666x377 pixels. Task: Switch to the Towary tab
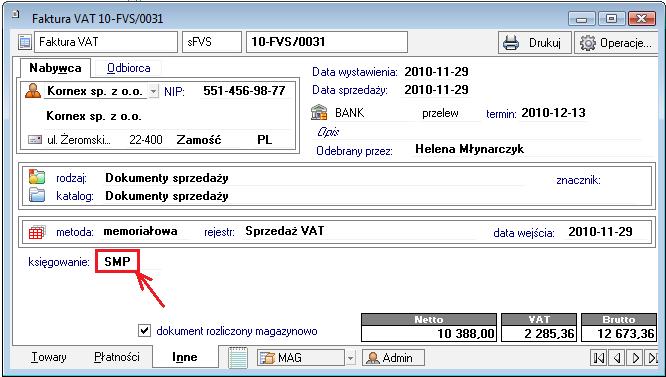pyautogui.click(x=48, y=357)
